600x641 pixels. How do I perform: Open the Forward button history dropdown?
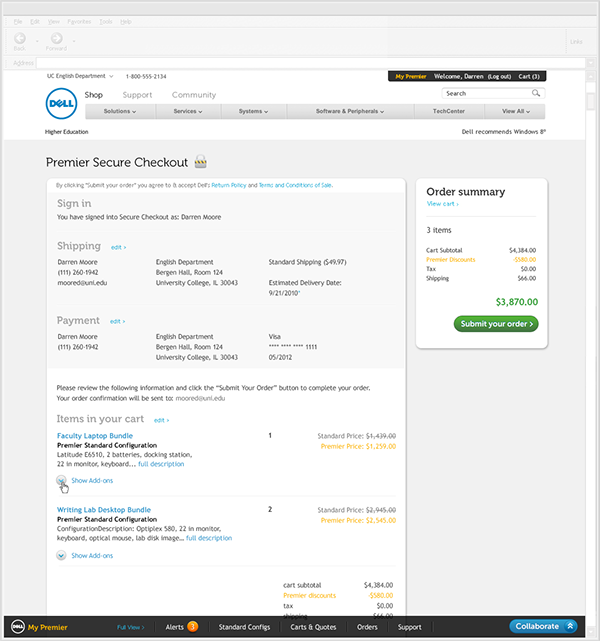pos(74,41)
